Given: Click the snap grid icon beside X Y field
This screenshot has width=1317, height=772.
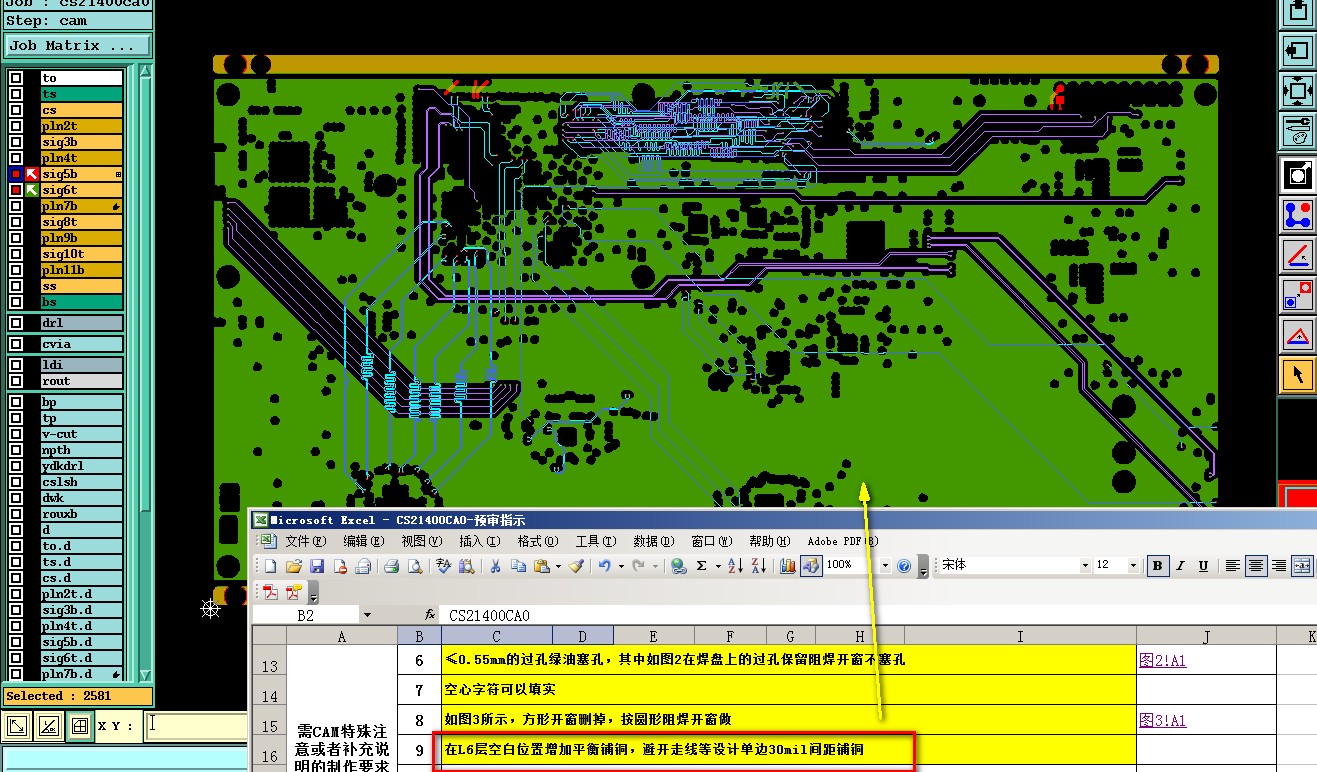Looking at the screenshot, I should [80, 726].
